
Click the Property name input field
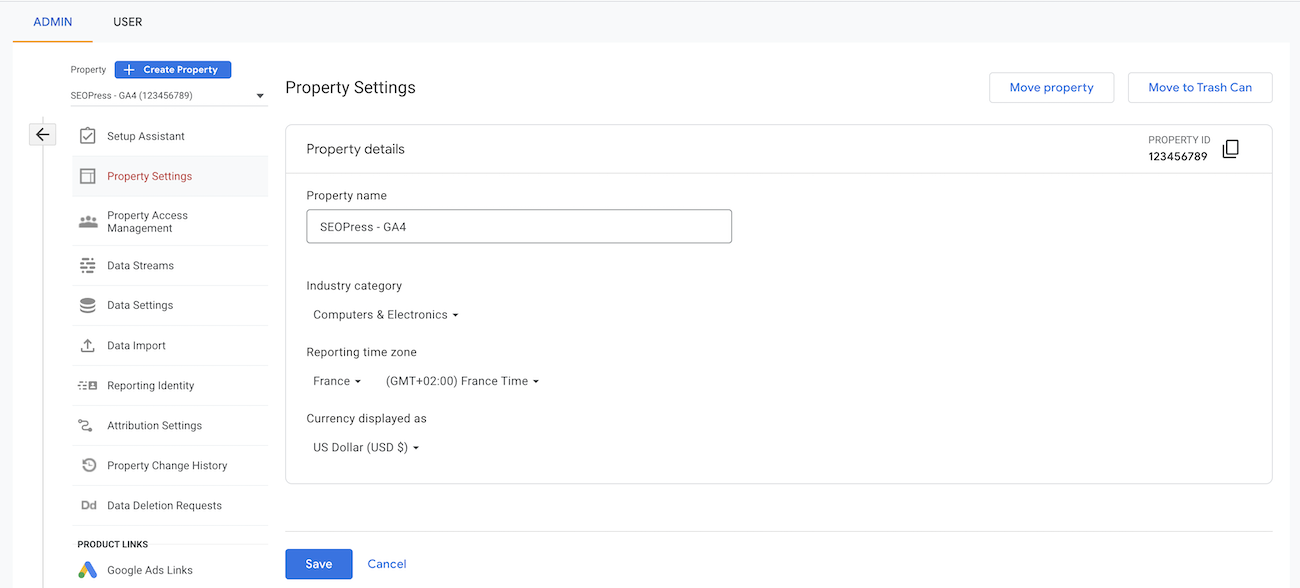(x=519, y=227)
